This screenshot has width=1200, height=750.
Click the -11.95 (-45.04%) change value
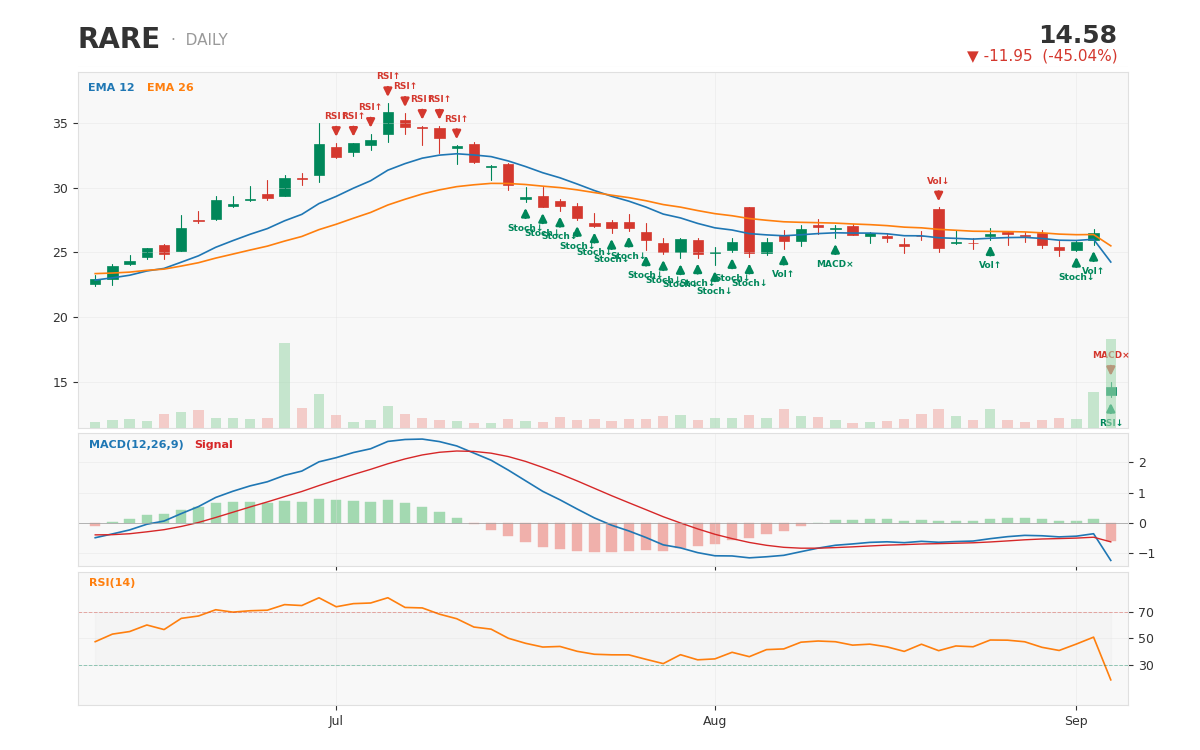[1050, 56]
